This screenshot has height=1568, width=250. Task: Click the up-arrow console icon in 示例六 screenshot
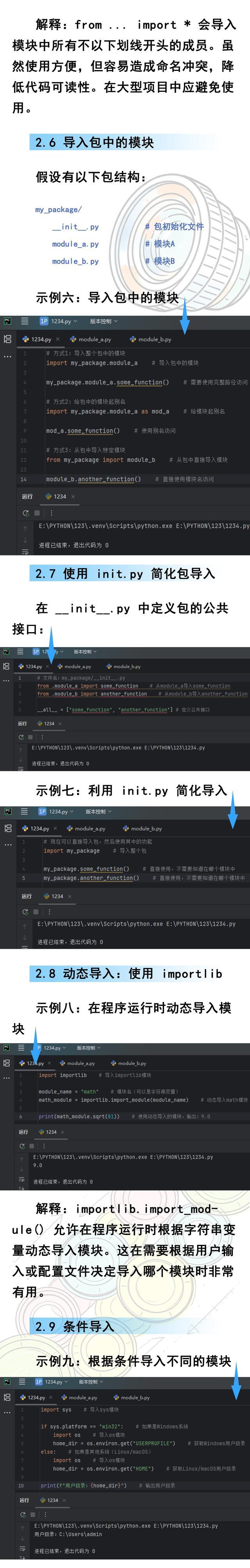point(25,529)
